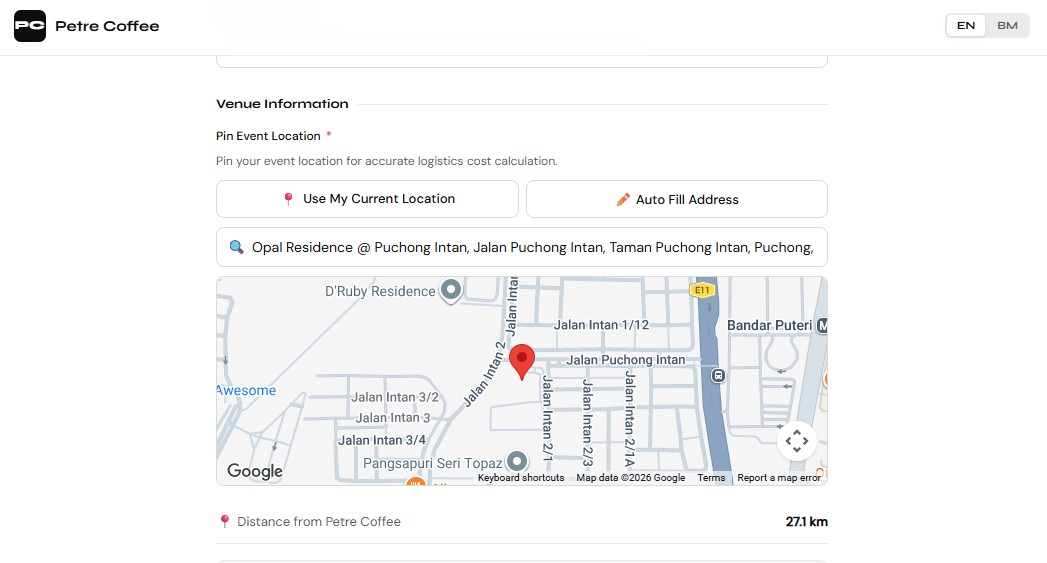
Task: Click the red map pin marker
Action: click(x=521, y=362)
